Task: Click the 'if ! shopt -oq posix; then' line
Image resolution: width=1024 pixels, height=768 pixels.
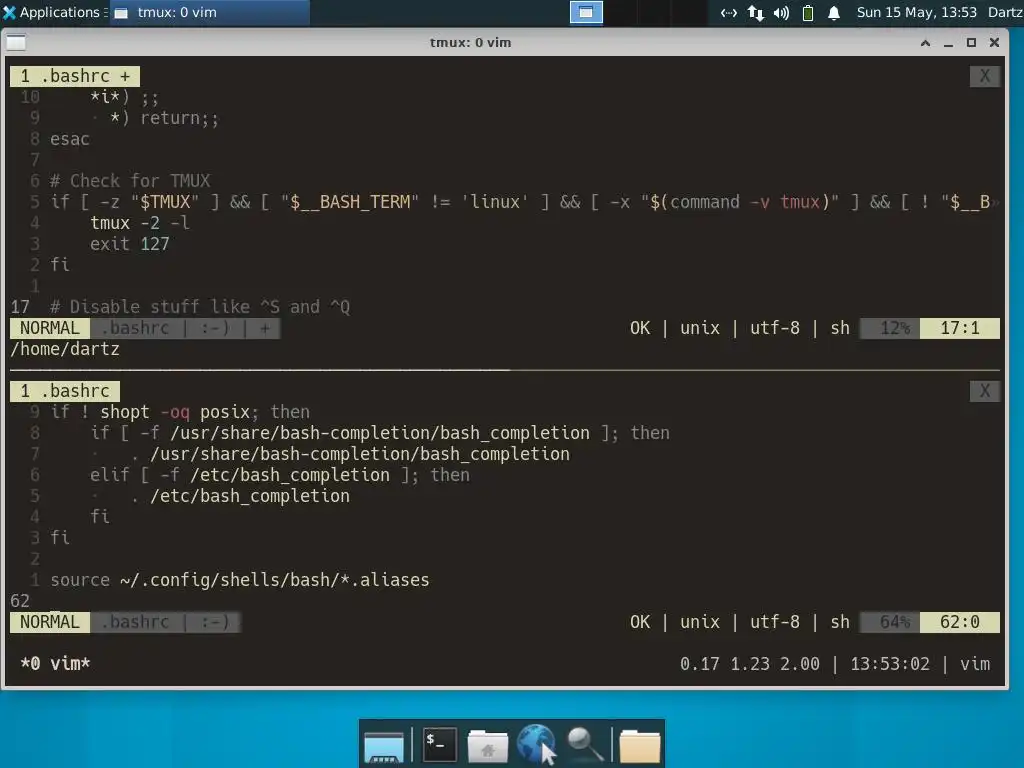Action: pos(180,412)
